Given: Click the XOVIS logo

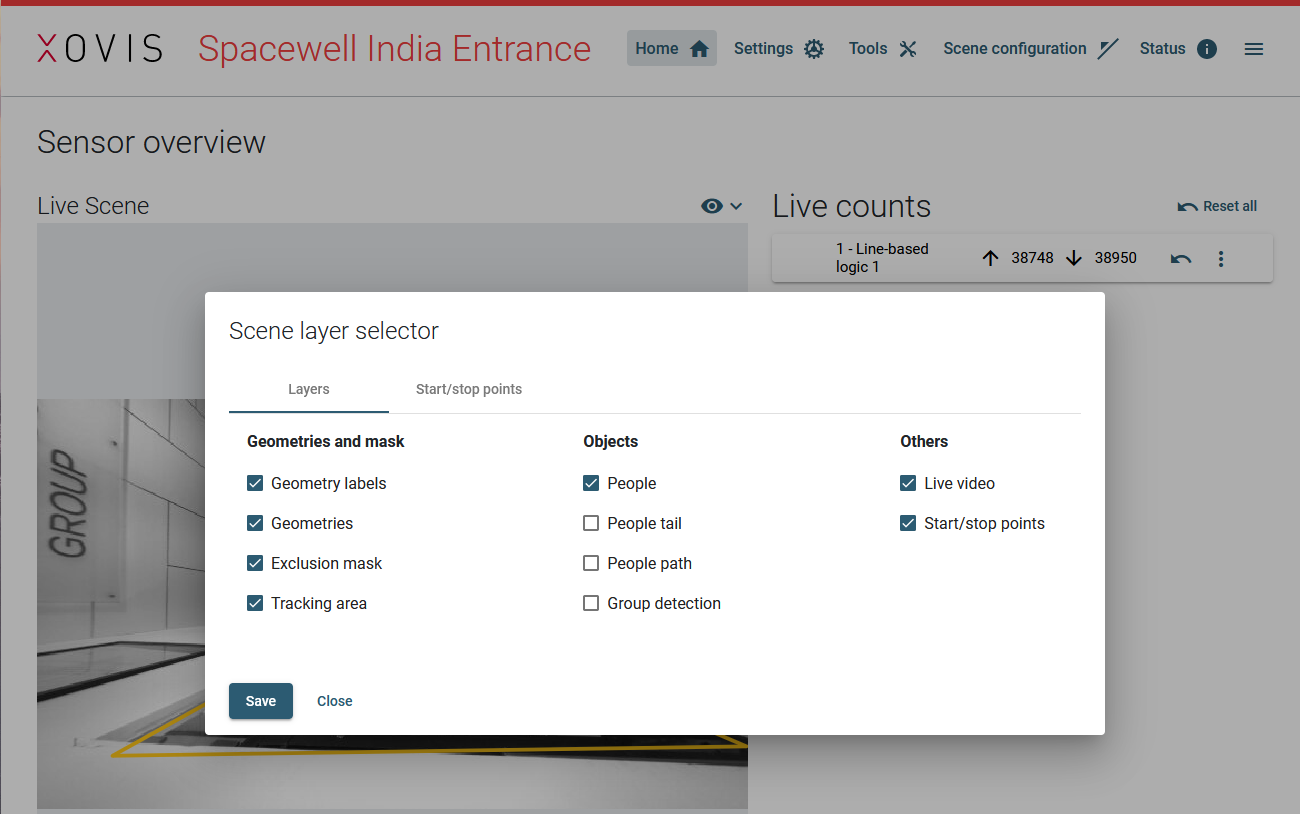Looking at the screenshot, I should click(x=99, y=48).
